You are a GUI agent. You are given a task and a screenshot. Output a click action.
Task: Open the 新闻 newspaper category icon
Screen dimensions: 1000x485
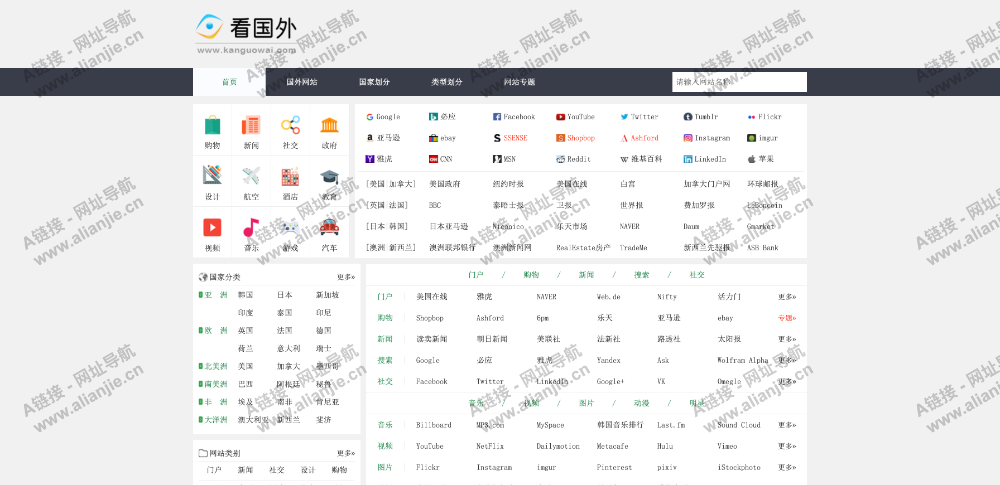[x=251, y=125]
